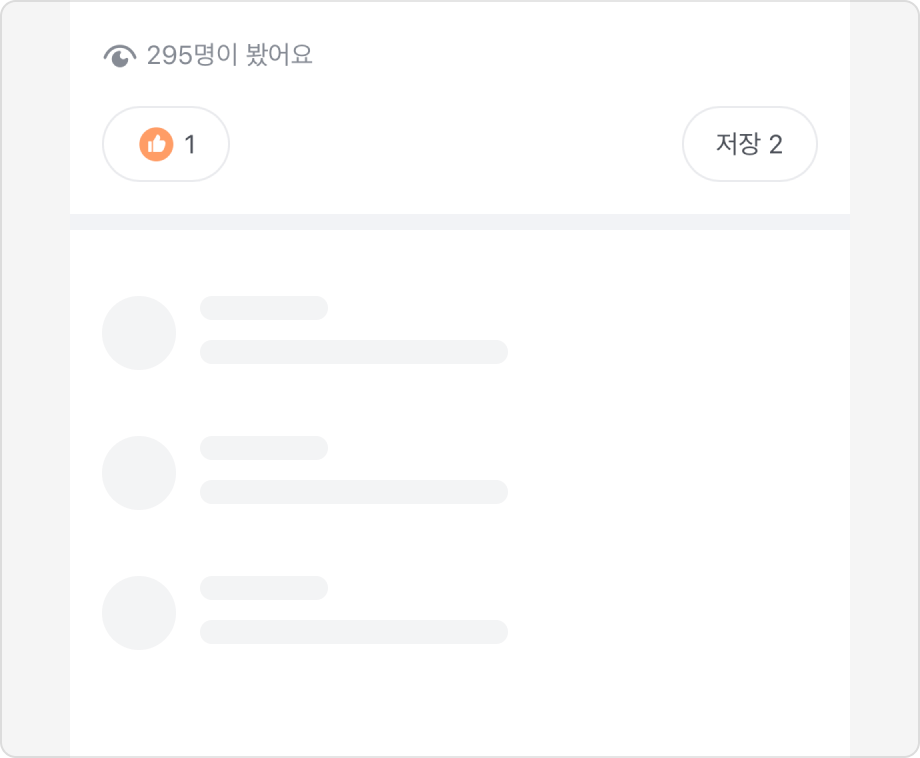Unlike the post by clicking the like pill
920x758 pixels.
165,144
